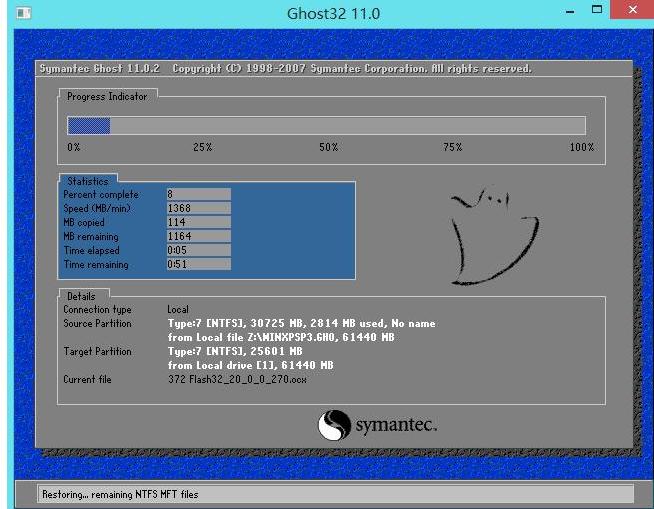The width and height of the screenshot is (654, 509).
Task: Click the 50% mark under progress bar
Action: coord(328,147)
